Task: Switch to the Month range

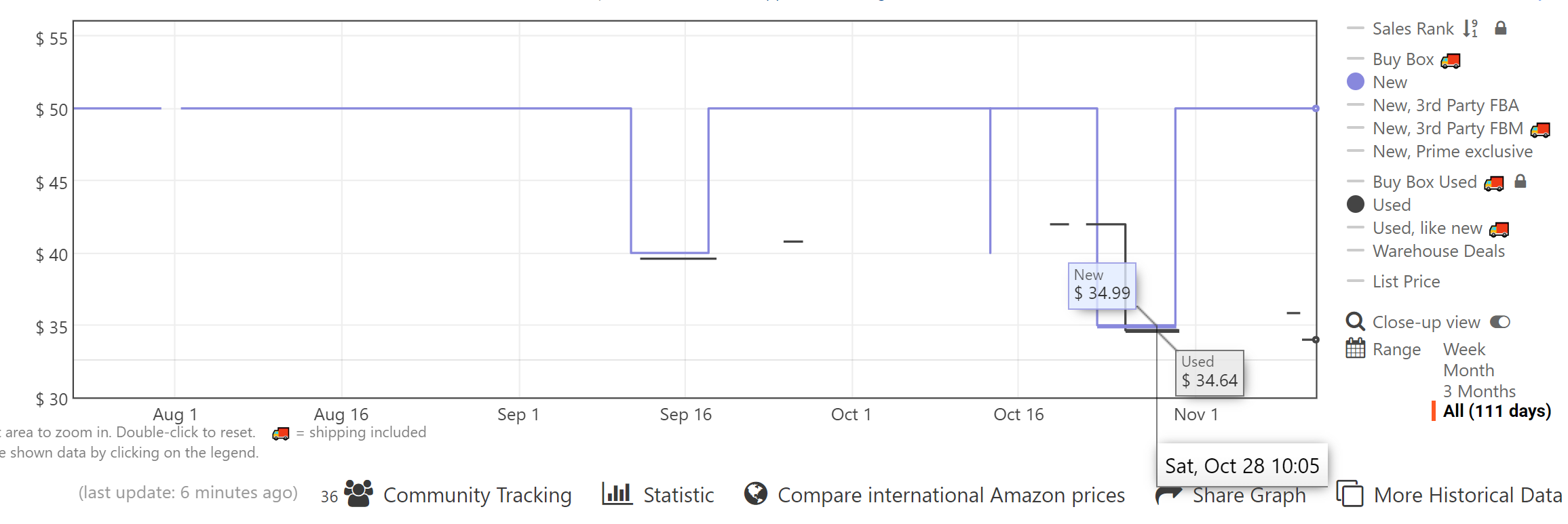Action: pyautogui.click(x=1468, y=369)
